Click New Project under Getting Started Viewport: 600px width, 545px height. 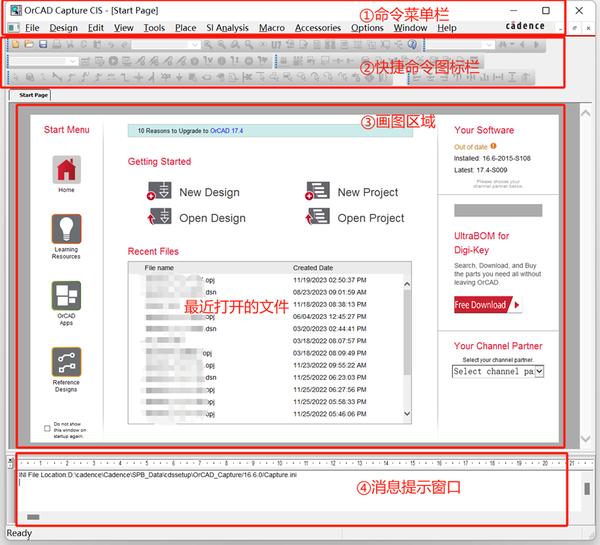351,192
